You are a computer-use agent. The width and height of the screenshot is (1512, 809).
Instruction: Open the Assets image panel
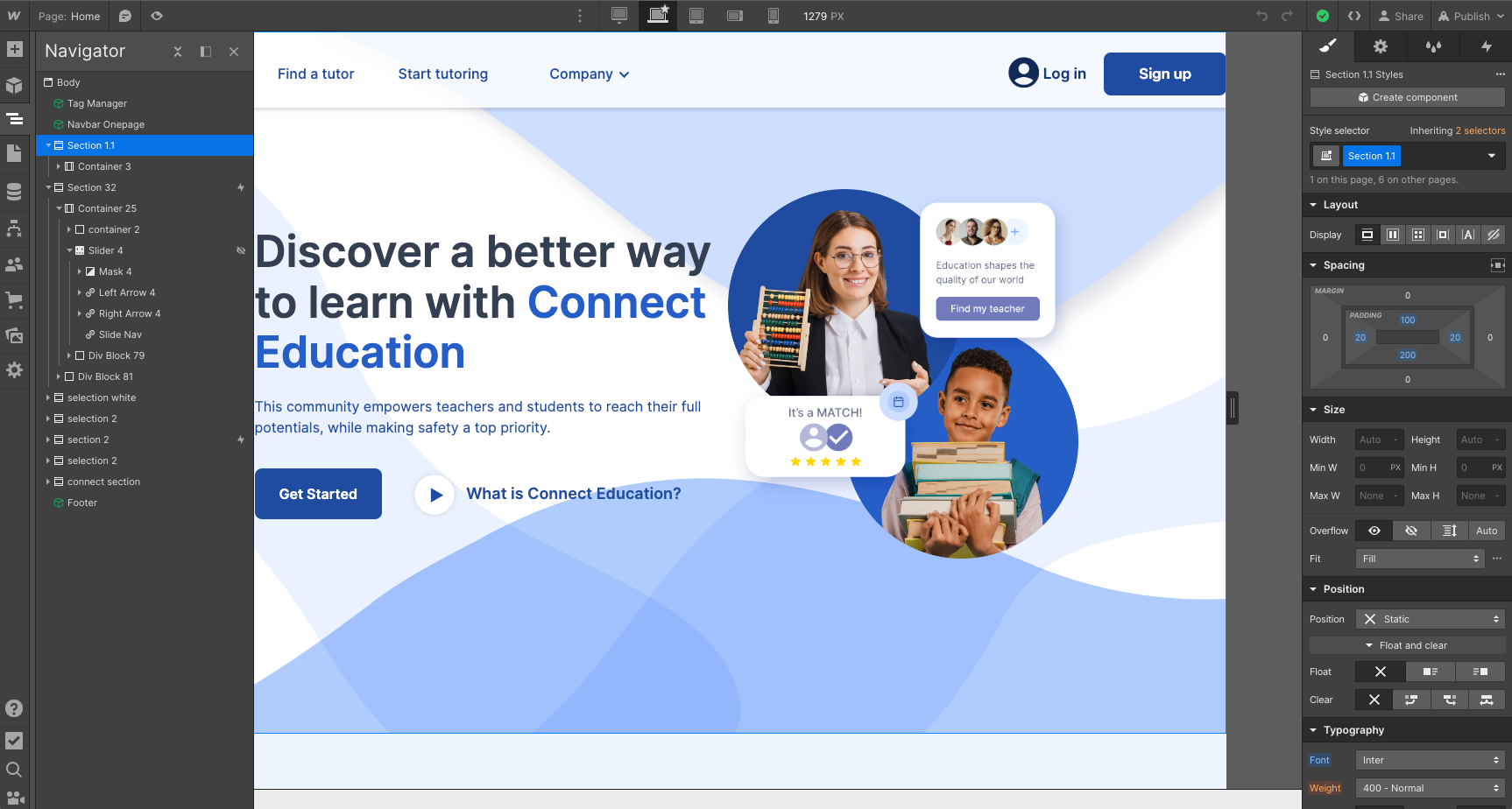(x=14, y=335)
